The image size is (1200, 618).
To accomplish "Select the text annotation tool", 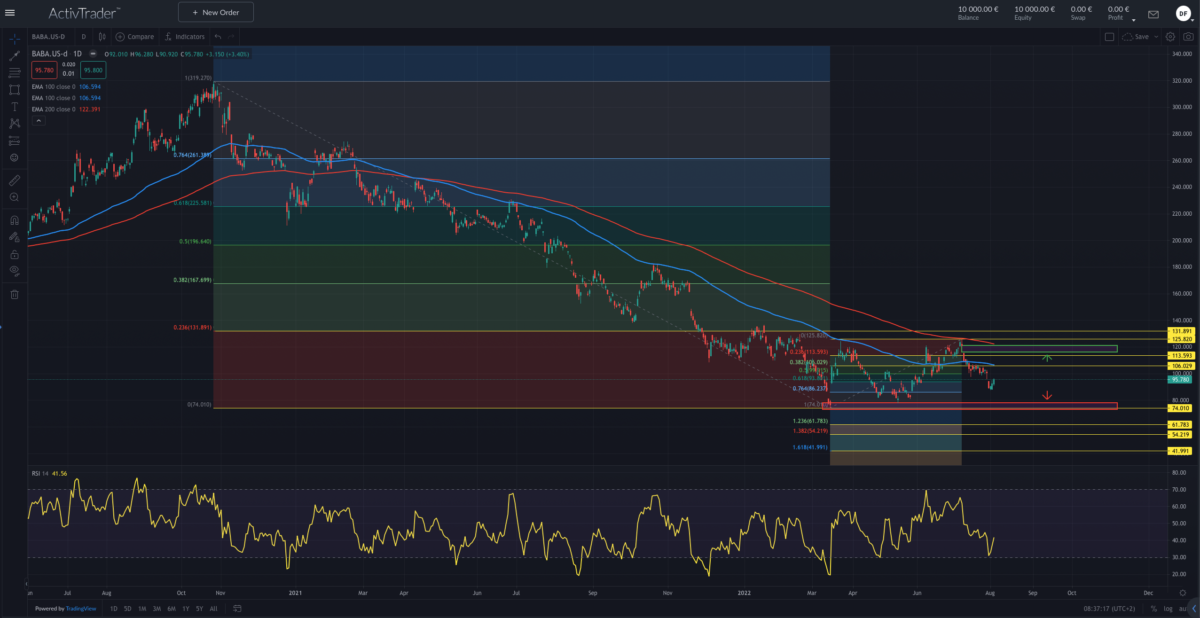I will [15, 106].
